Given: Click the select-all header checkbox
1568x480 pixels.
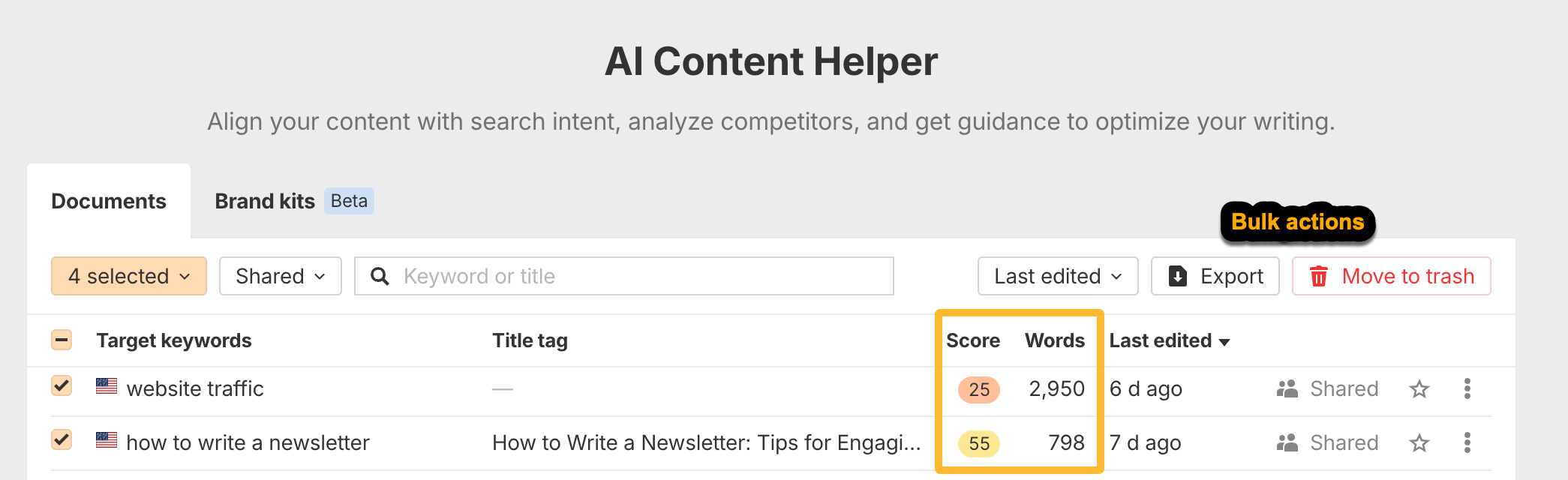Looking at the screenshot, I should (x=62, y=340).
